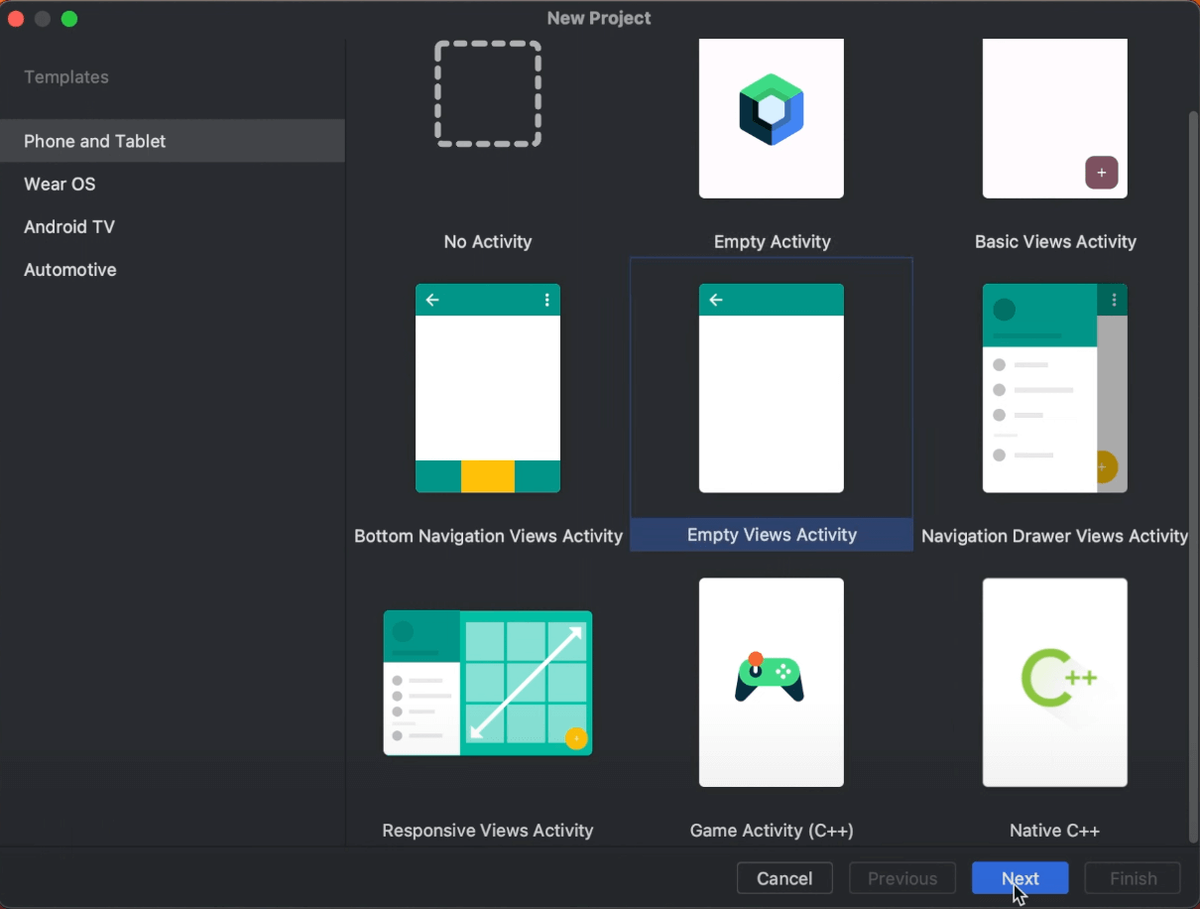Screen dimensions: 1200x909
Task: Close the New Project window
Action: pos(15,19)
